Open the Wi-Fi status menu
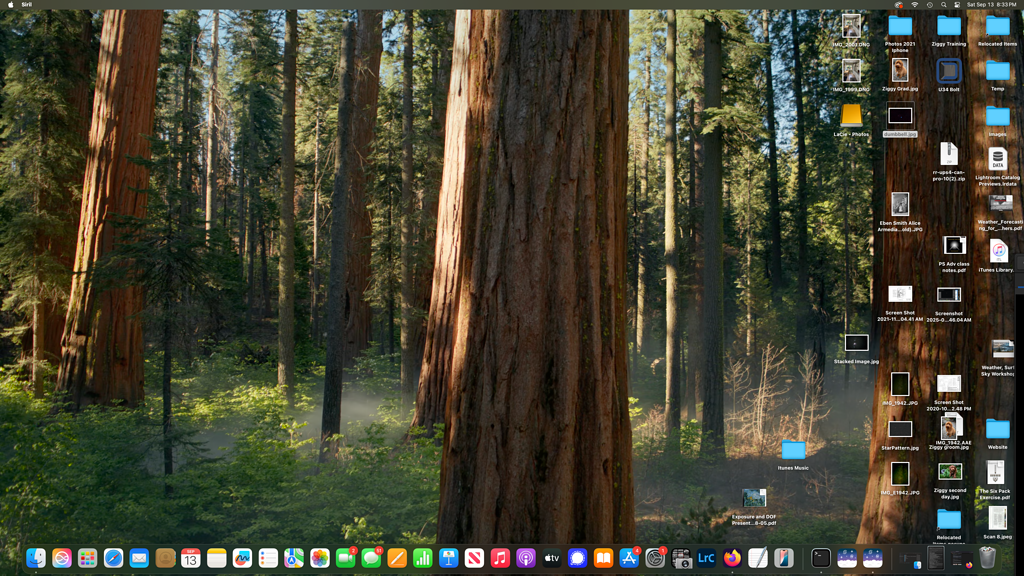 click(x=915, y=5)
